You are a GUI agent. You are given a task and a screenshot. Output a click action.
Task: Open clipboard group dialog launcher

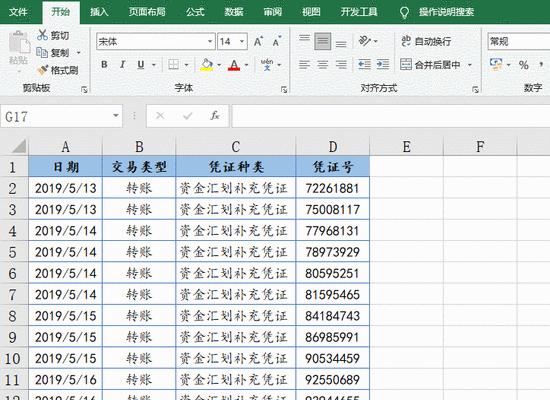click(x=84, y=90)
